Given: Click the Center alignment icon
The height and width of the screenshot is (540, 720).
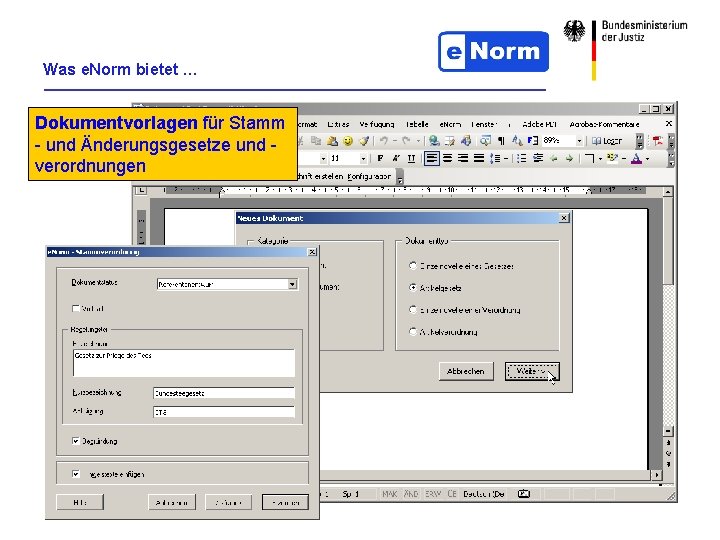Looking at the screenshot, I should 447,158.
